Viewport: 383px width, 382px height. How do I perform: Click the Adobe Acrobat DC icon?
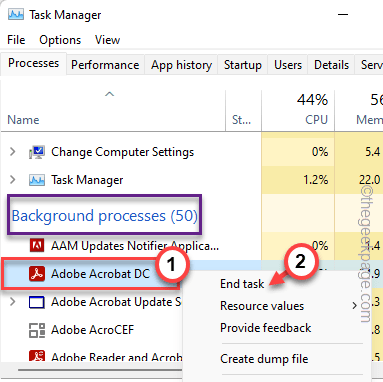click(37, 274)
